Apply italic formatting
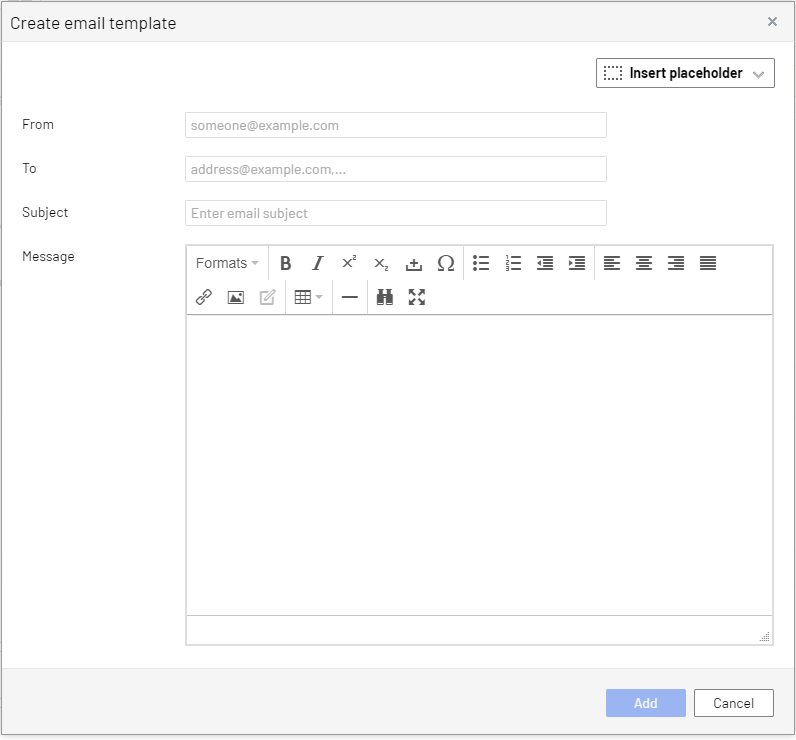 click(x=318, y=263)
